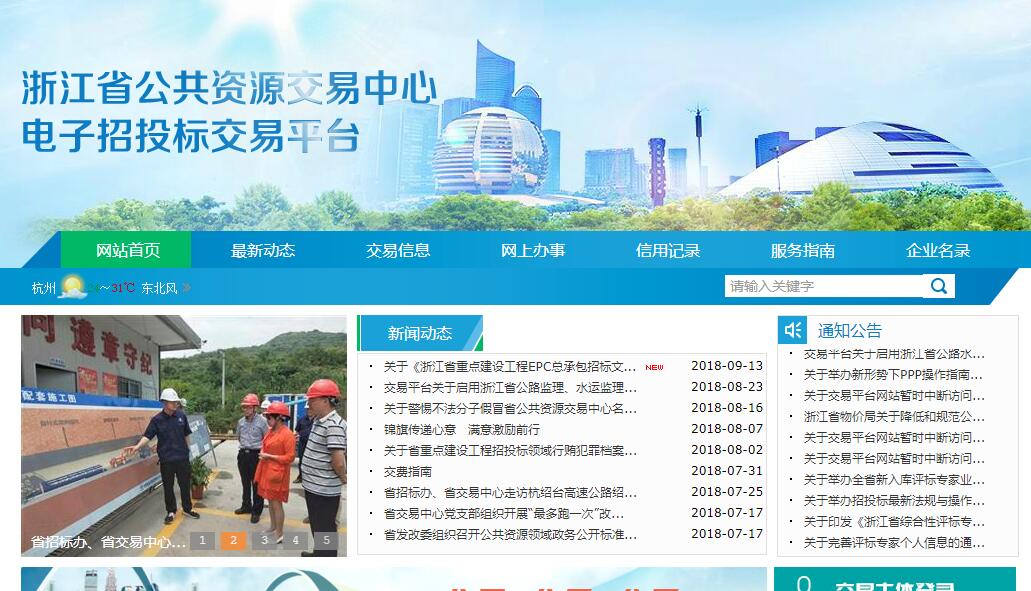Show carousel slide 5
Screen dimensions: 1031x591
(326, 540)
